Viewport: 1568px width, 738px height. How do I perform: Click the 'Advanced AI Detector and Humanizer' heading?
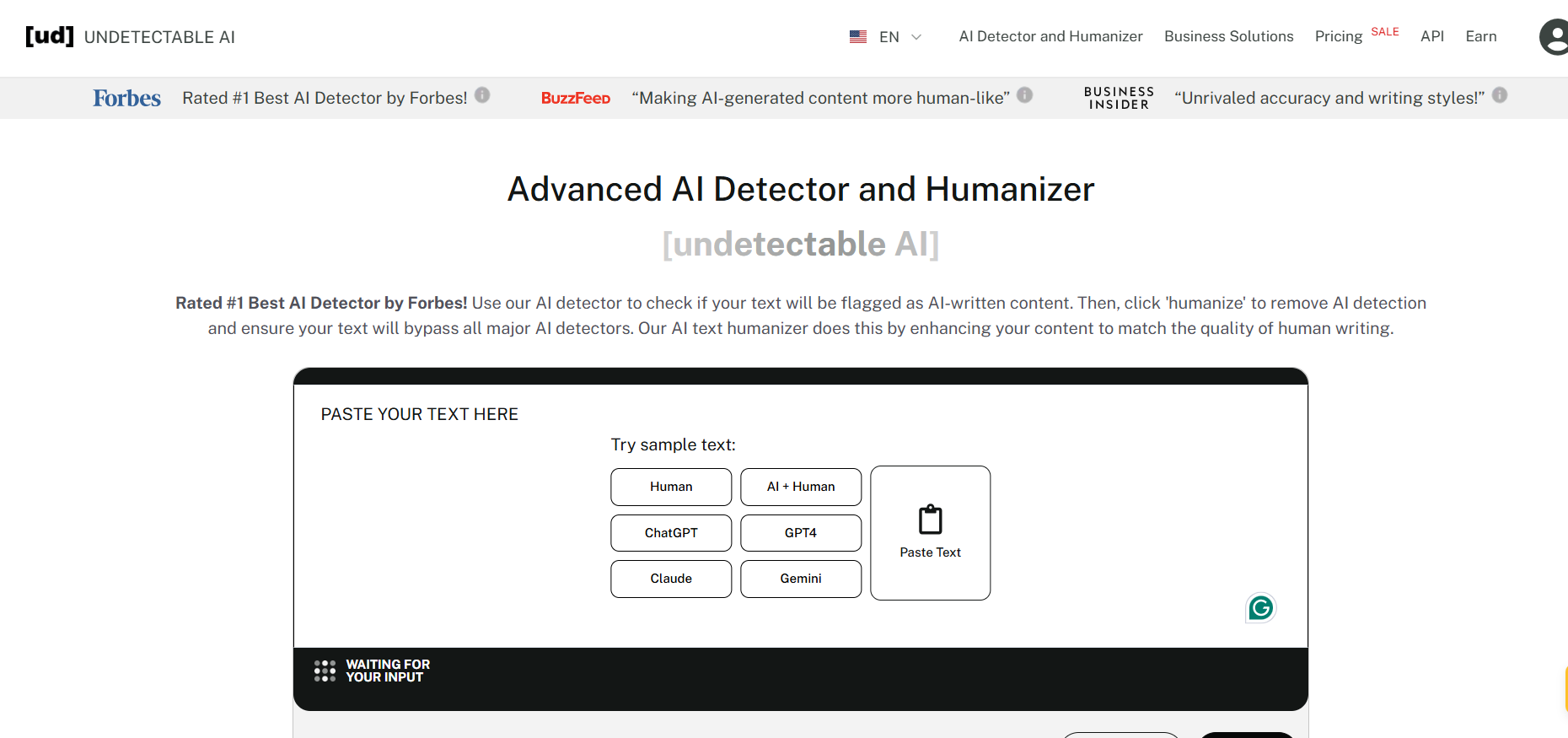(x=801, y=189)
